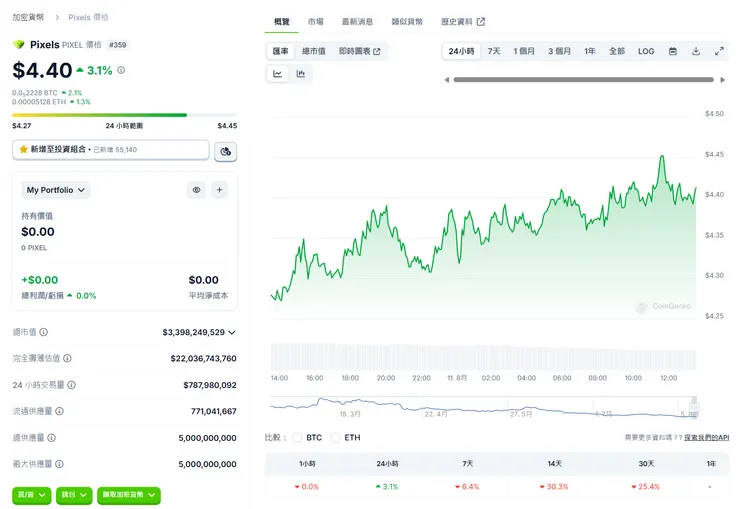740x509 pixels.
Task: Open price info icon beside 3.1%
Action: pyautogui.click(x=121, y=70)
